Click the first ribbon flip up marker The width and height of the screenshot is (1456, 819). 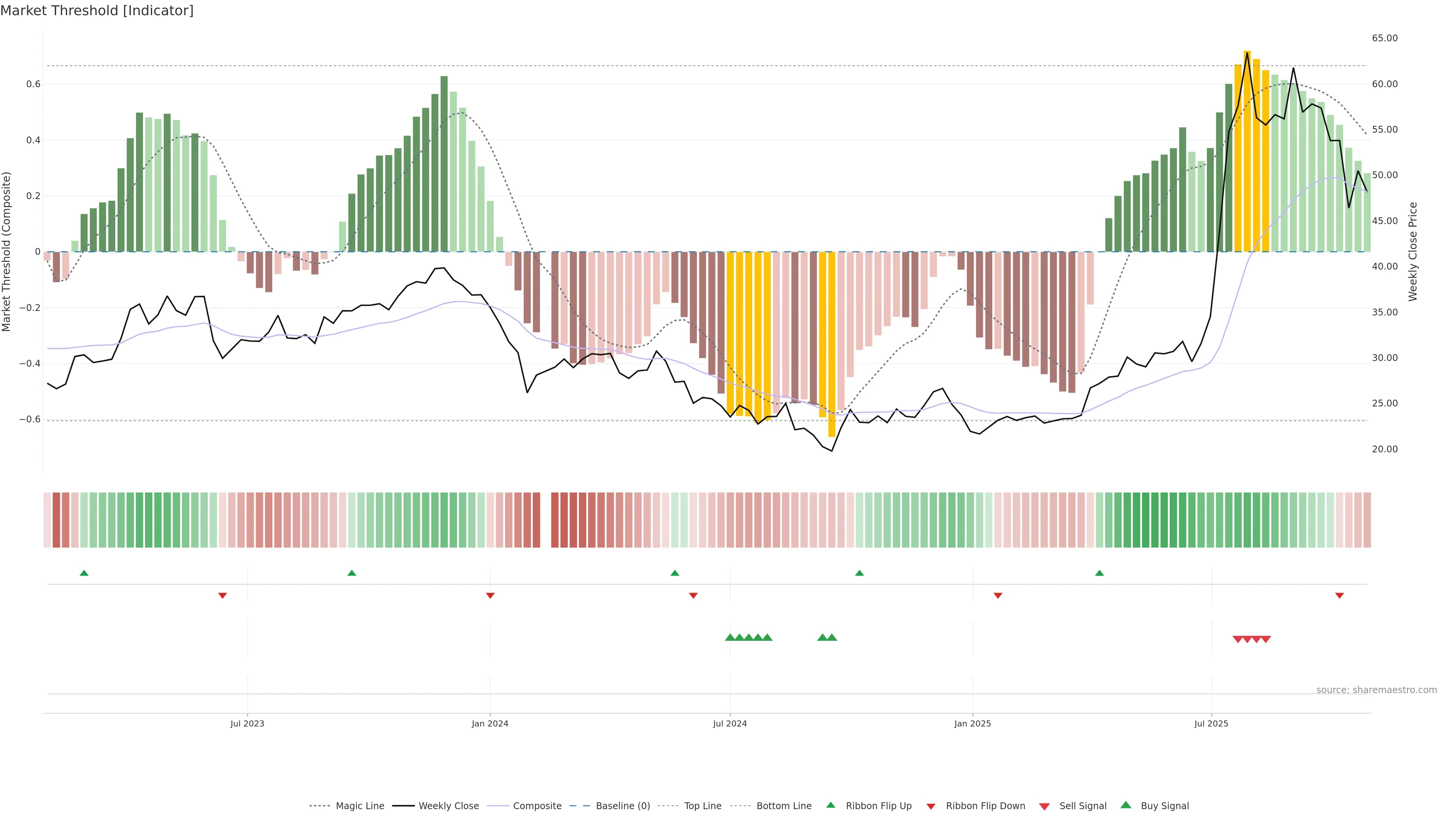[x=84, y=573]
